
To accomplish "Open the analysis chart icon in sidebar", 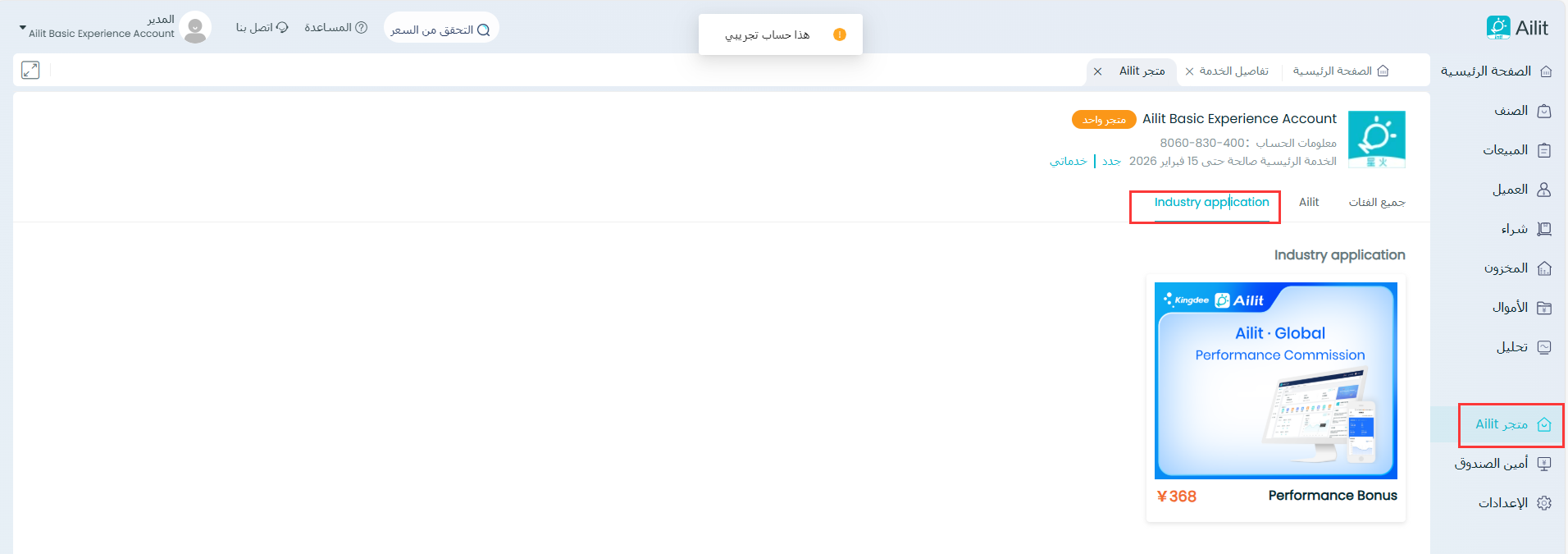I will click(x=1544, y=347).
